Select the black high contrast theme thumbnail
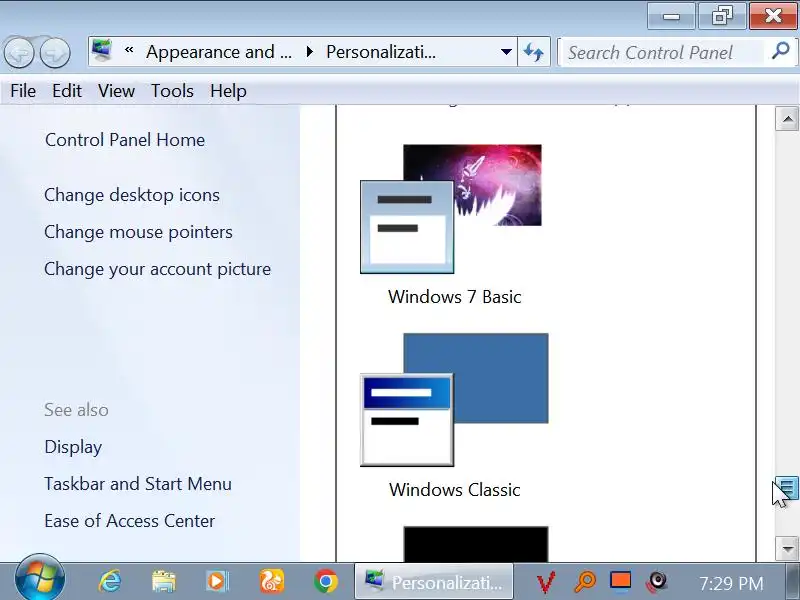Image resolution: width=800 pixels, height=600 pixels. coord(476,544)
